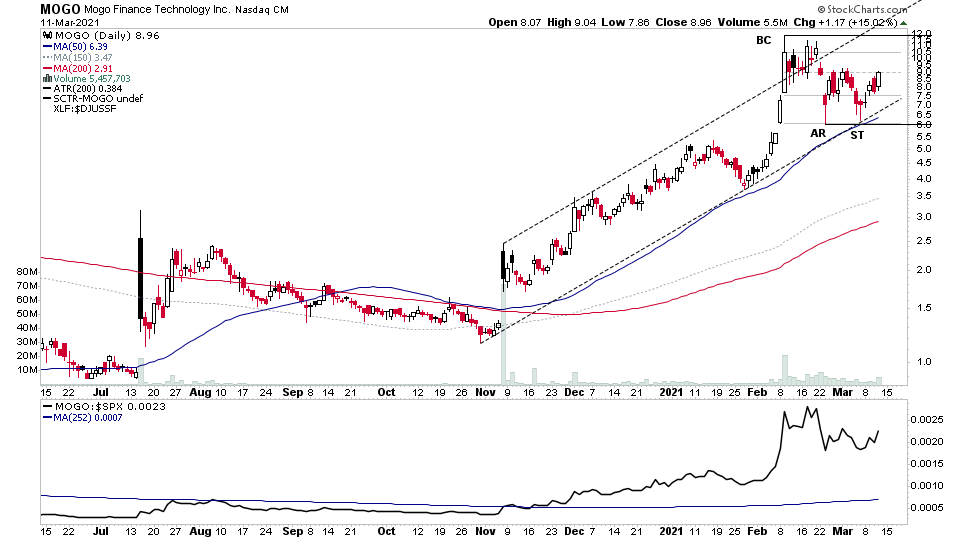Click the dotted MA(150) legend entry
This screenshot has height=540, width=960.
[x=78, y=58]
